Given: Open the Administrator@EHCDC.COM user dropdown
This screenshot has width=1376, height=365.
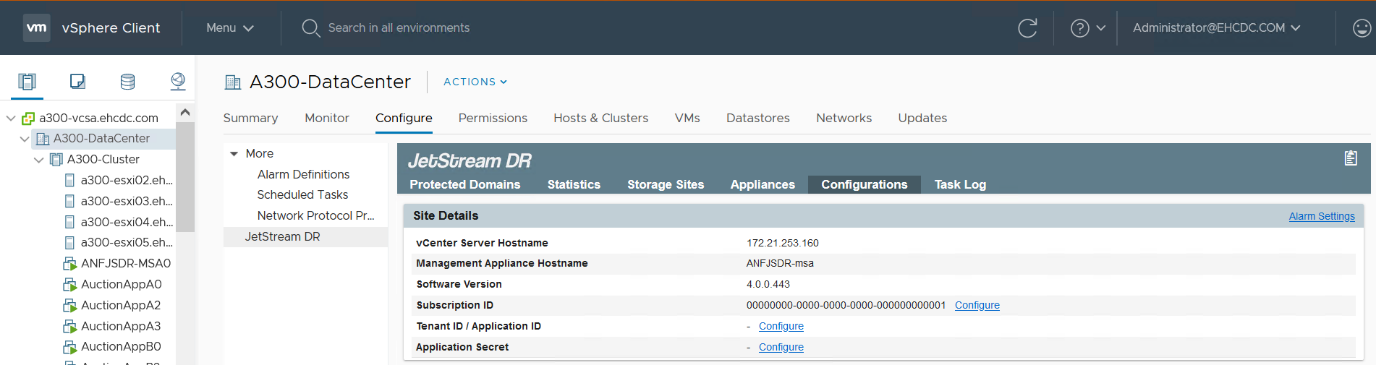Looking at the screenshot, I should tap(1217, 28).
